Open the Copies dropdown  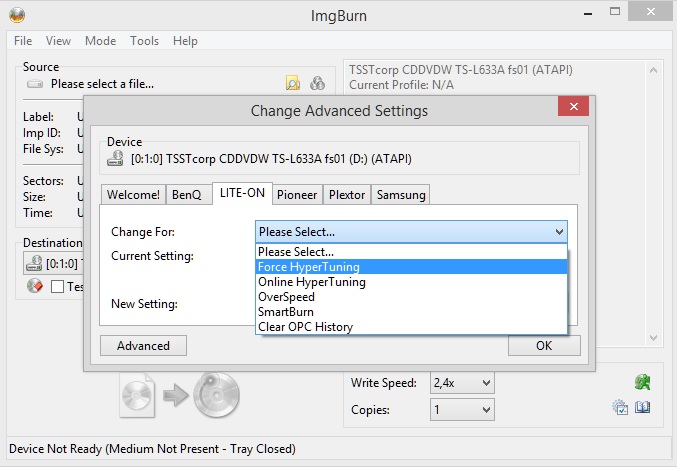(x=462, y=410)
